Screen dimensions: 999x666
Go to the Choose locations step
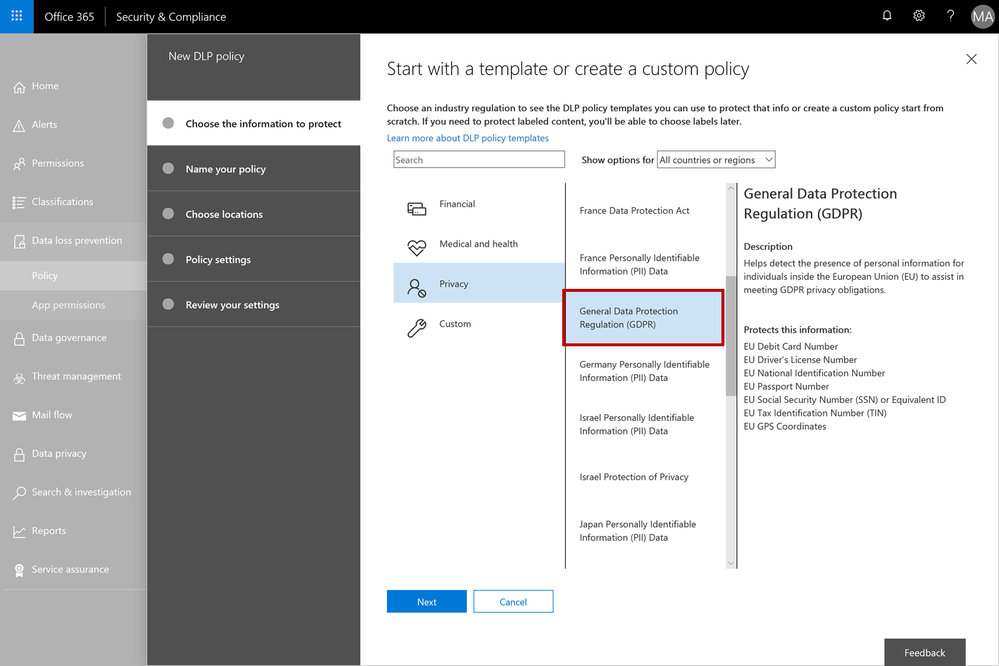pos(224,214)
